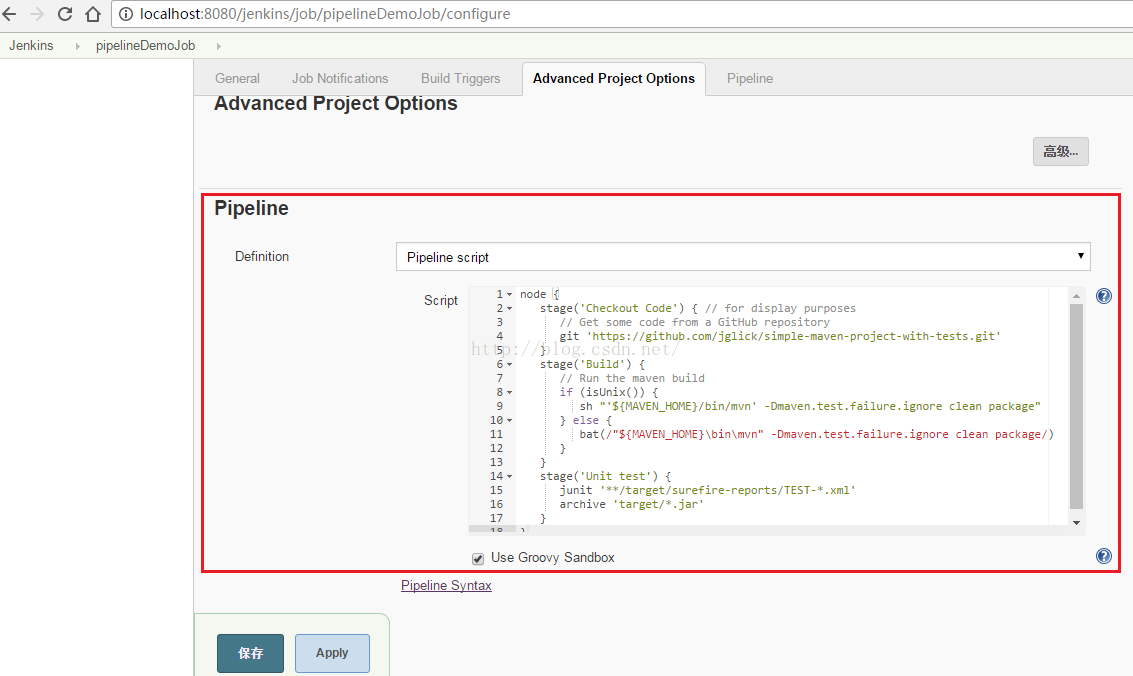Image resolution: width=1133 pixels, height=676 pixels.
Task: Open pipelineDemoJob breadcrumb link
Action: click(145, 46)
